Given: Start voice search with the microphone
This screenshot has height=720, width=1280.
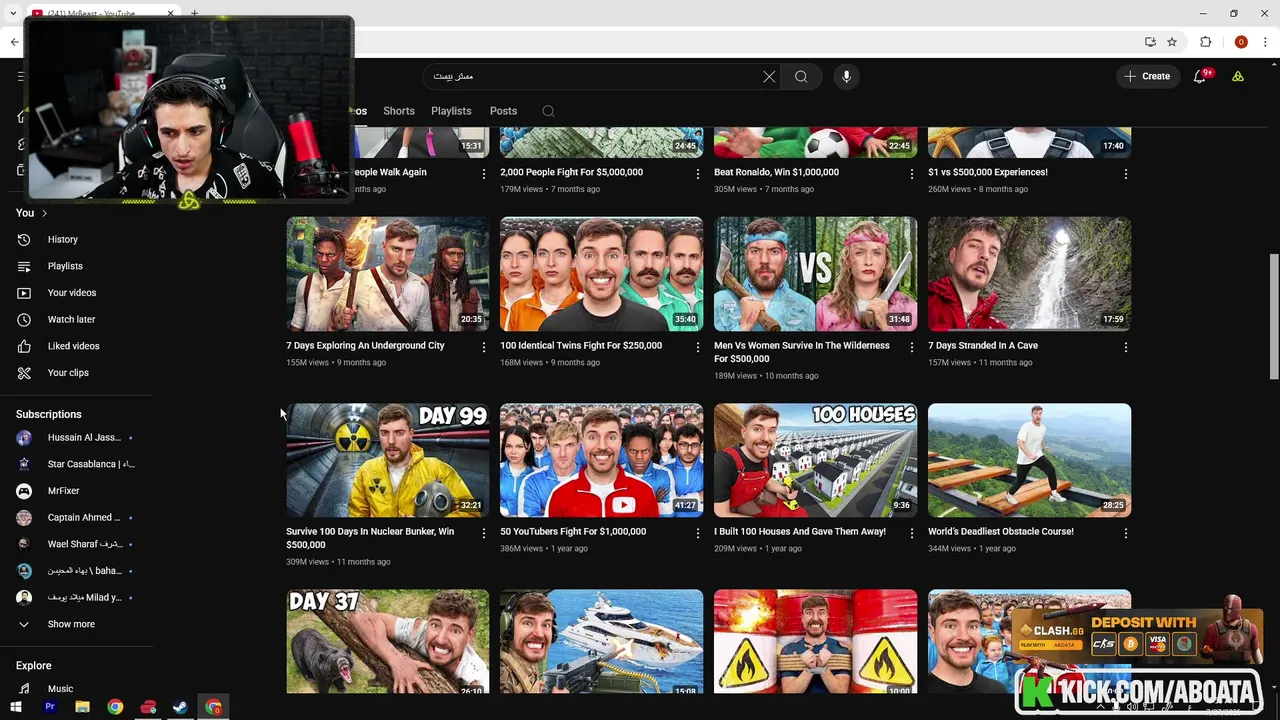Looking at the screenshot, I should [846, 77].
